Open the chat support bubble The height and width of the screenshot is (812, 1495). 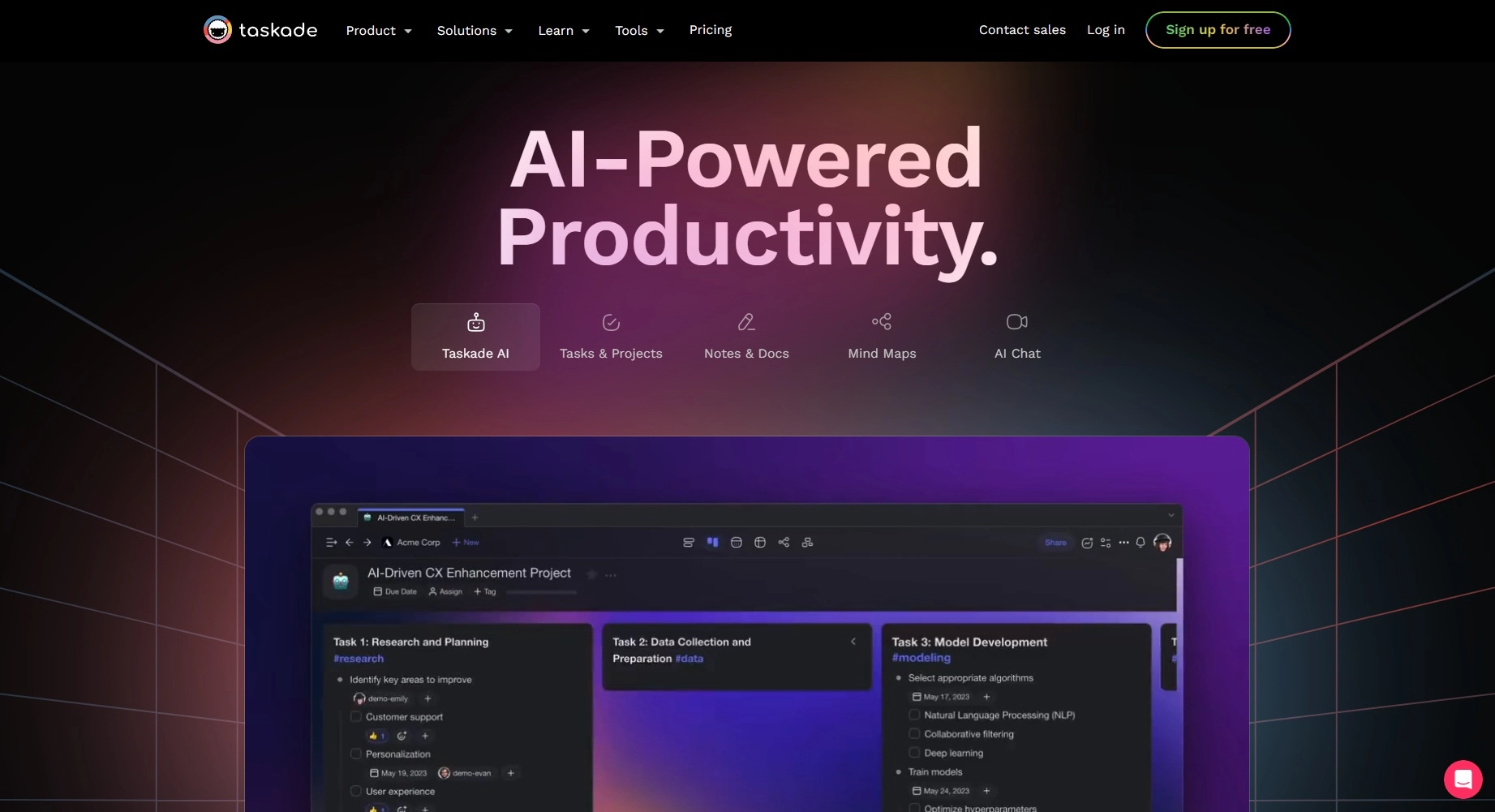tap(1463, 780)
